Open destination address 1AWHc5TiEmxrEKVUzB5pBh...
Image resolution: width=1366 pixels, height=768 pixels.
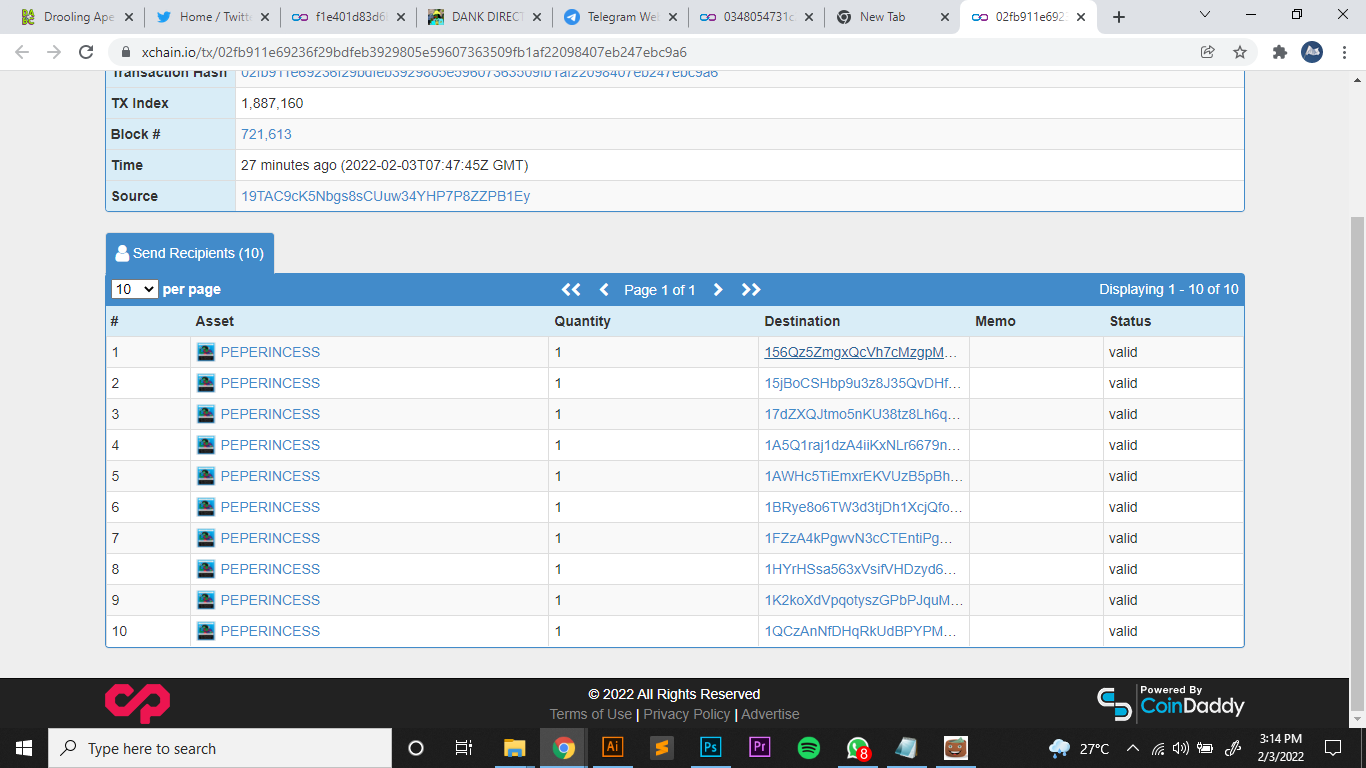(x=864, y=476)
